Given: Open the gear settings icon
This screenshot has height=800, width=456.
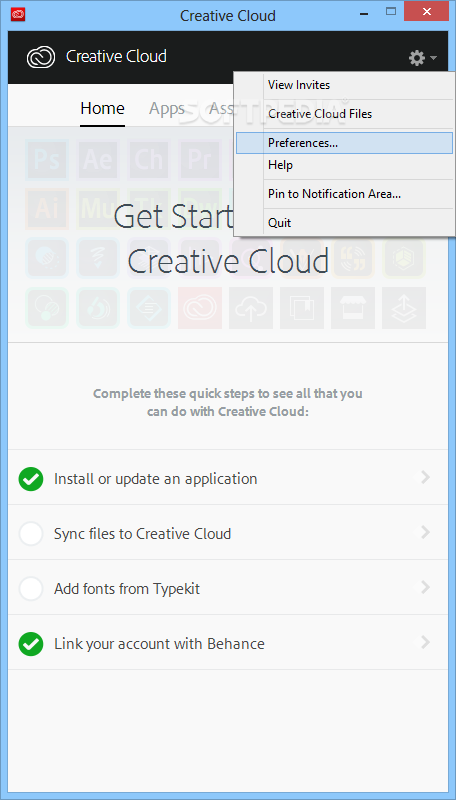Looking at the screenshot, I should (417, 58).
